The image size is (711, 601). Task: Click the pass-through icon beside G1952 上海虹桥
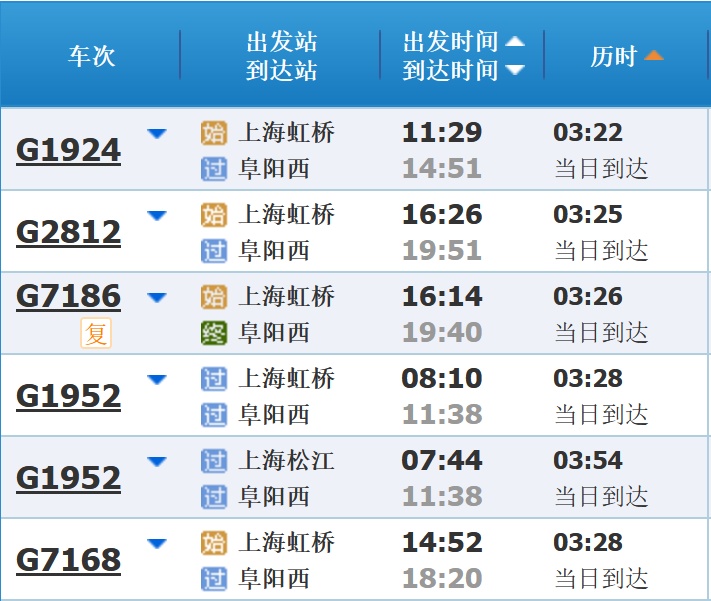coord(214,379)
